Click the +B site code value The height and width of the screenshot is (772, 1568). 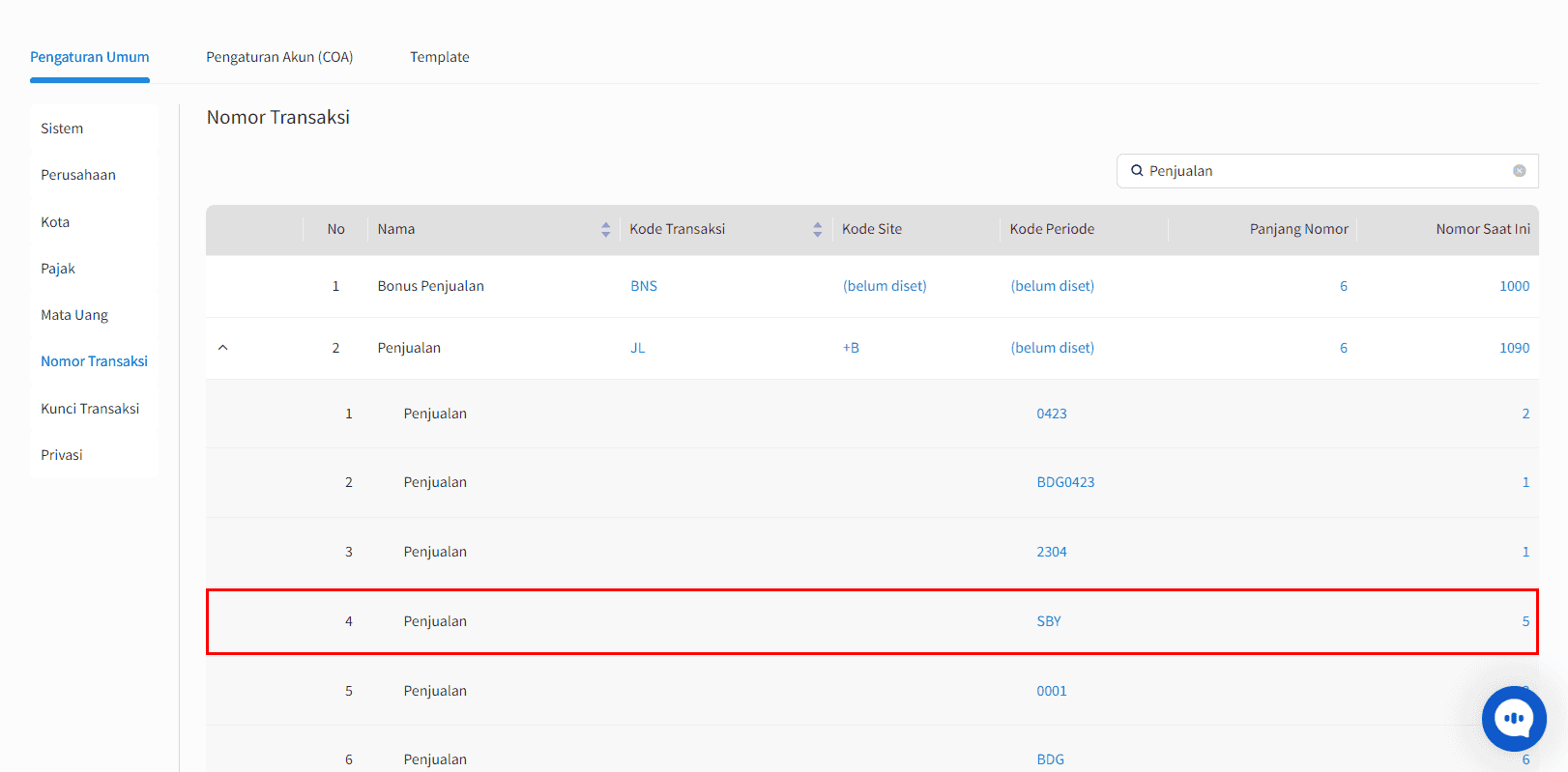click(x=851, y=348)
